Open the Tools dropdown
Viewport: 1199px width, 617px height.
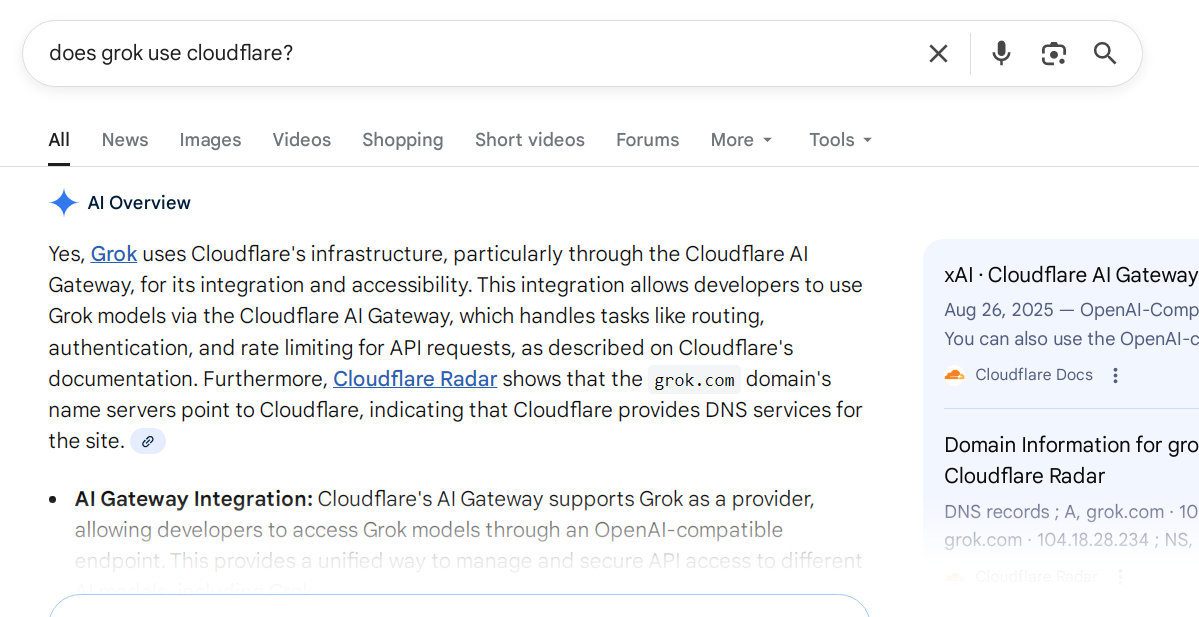point(839,140)
